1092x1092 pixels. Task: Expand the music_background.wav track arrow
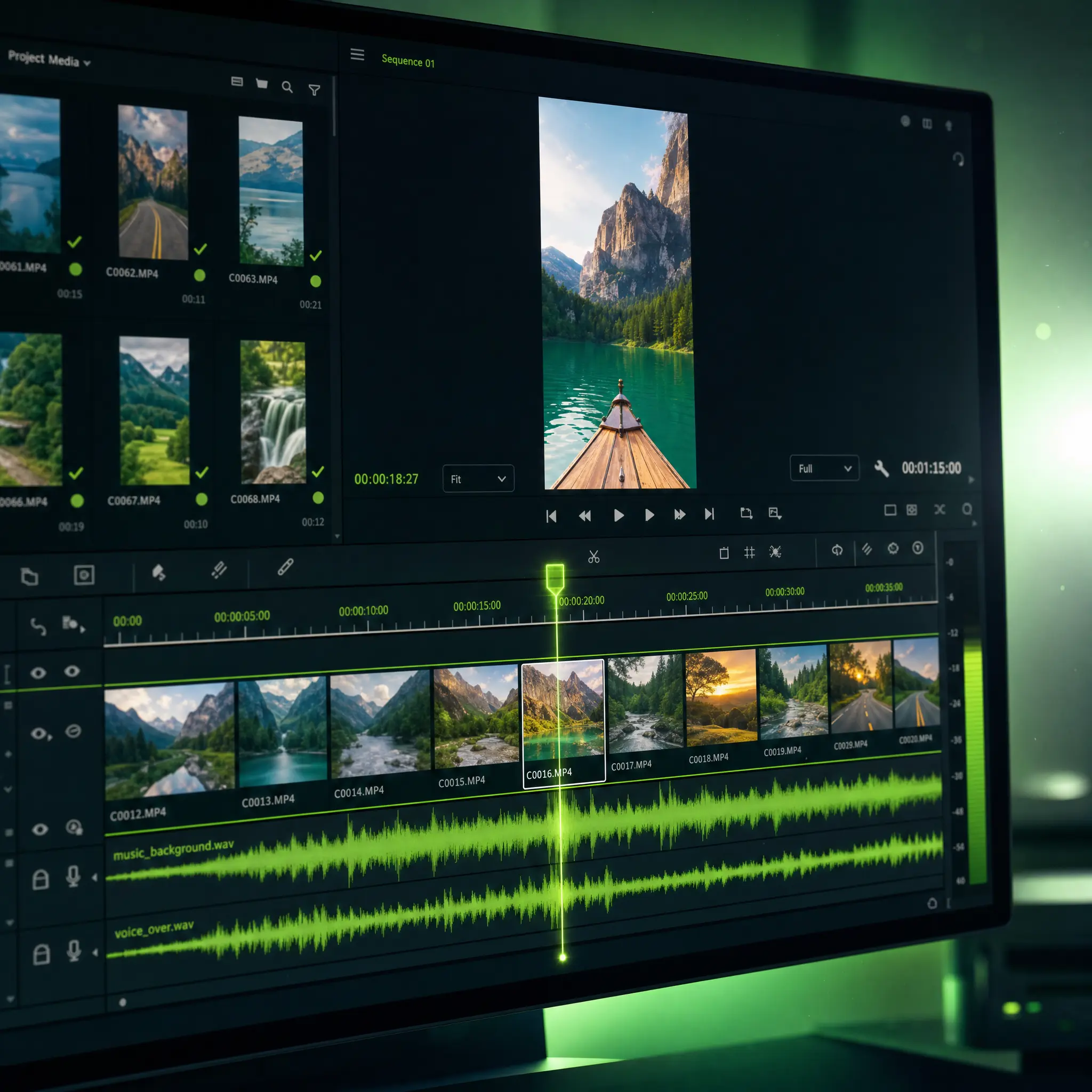coord(94,878)
